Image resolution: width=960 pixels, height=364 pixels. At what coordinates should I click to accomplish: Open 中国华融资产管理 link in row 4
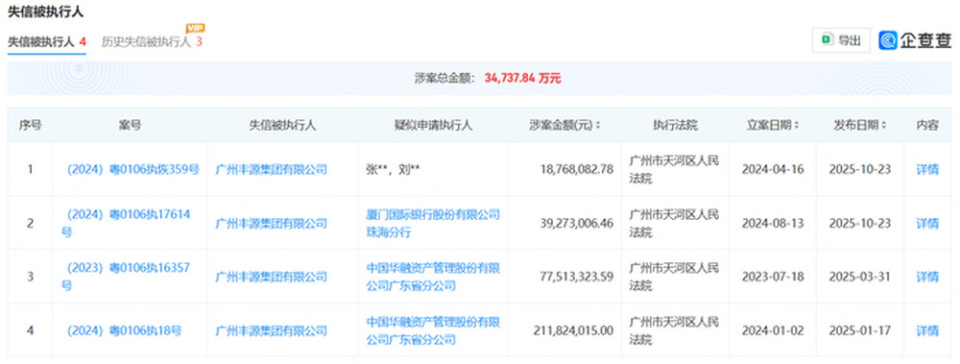433,330
